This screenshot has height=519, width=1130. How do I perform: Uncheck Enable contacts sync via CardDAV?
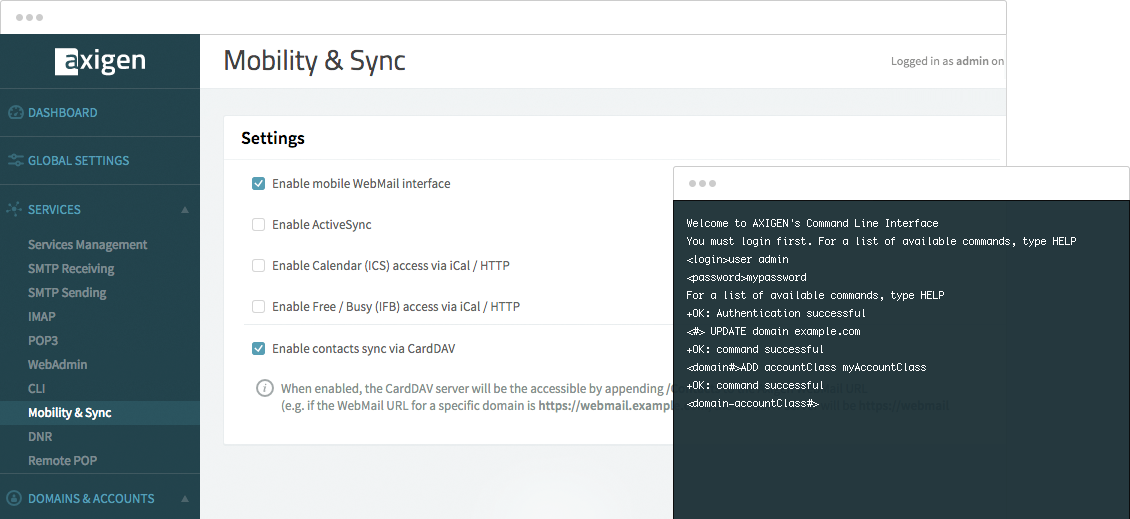(258, 349)
